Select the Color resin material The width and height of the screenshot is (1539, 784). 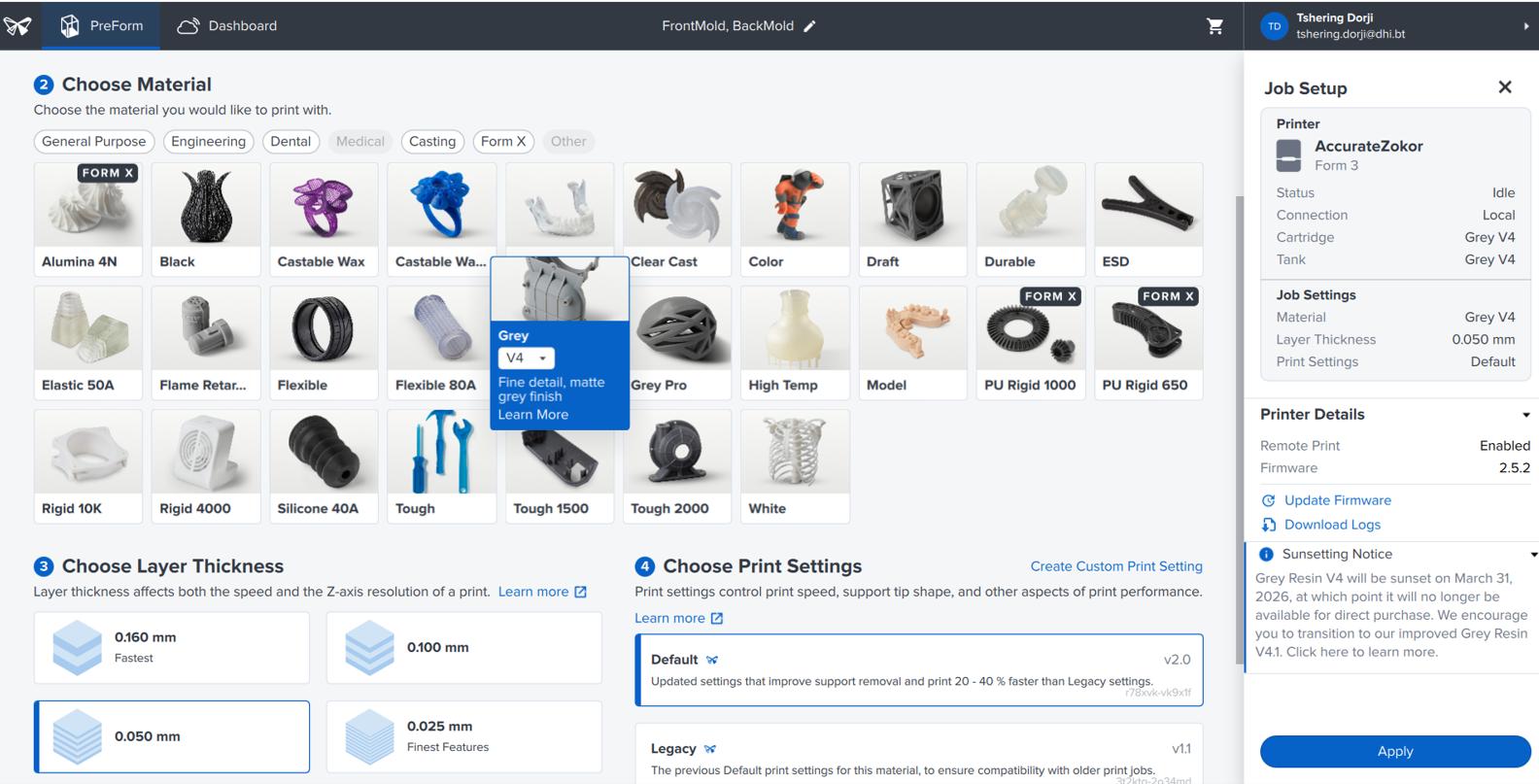click(x=795, y=220)
